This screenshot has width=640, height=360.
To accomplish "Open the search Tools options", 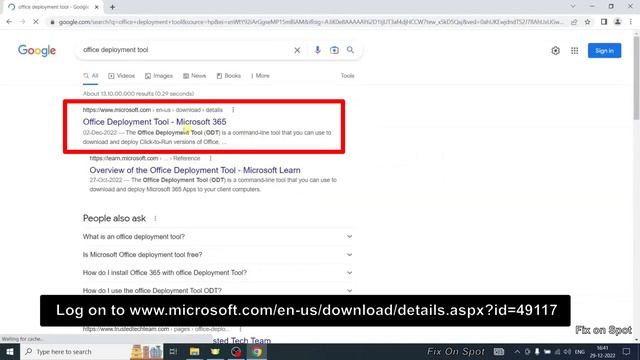I will pos(347,76).
